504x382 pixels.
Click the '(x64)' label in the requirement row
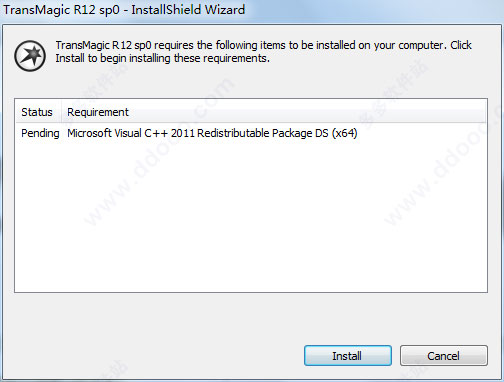[x=344, y=133]
